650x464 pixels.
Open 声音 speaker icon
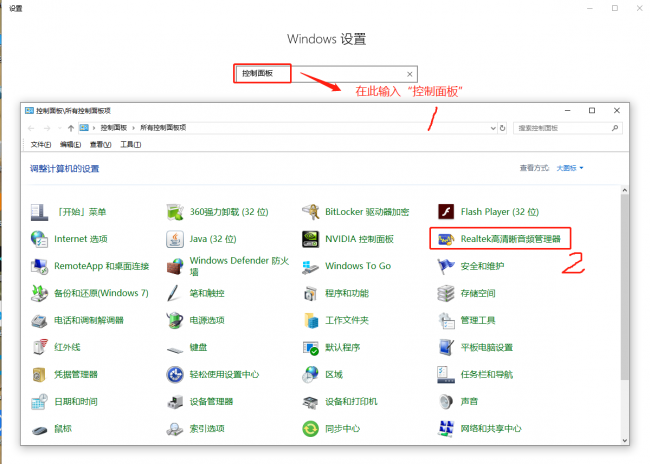446,402
